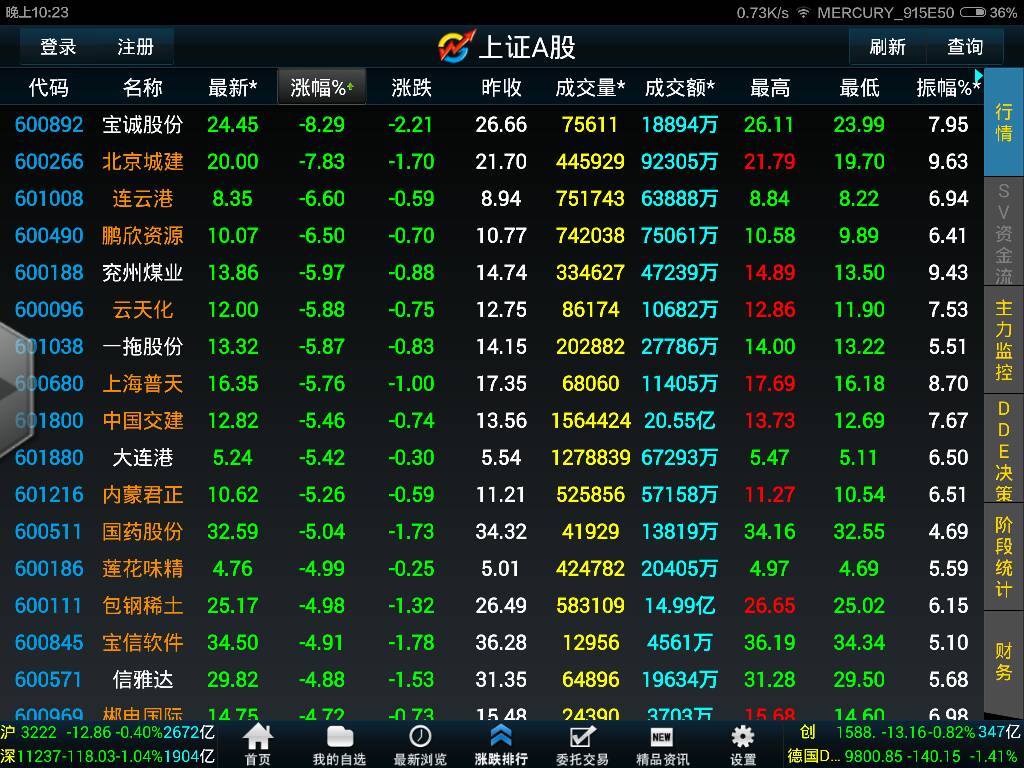Viewport: 1024px width, 768px height.
Task: Open stock 中国交建 row
Action: [x=492, y=421]
